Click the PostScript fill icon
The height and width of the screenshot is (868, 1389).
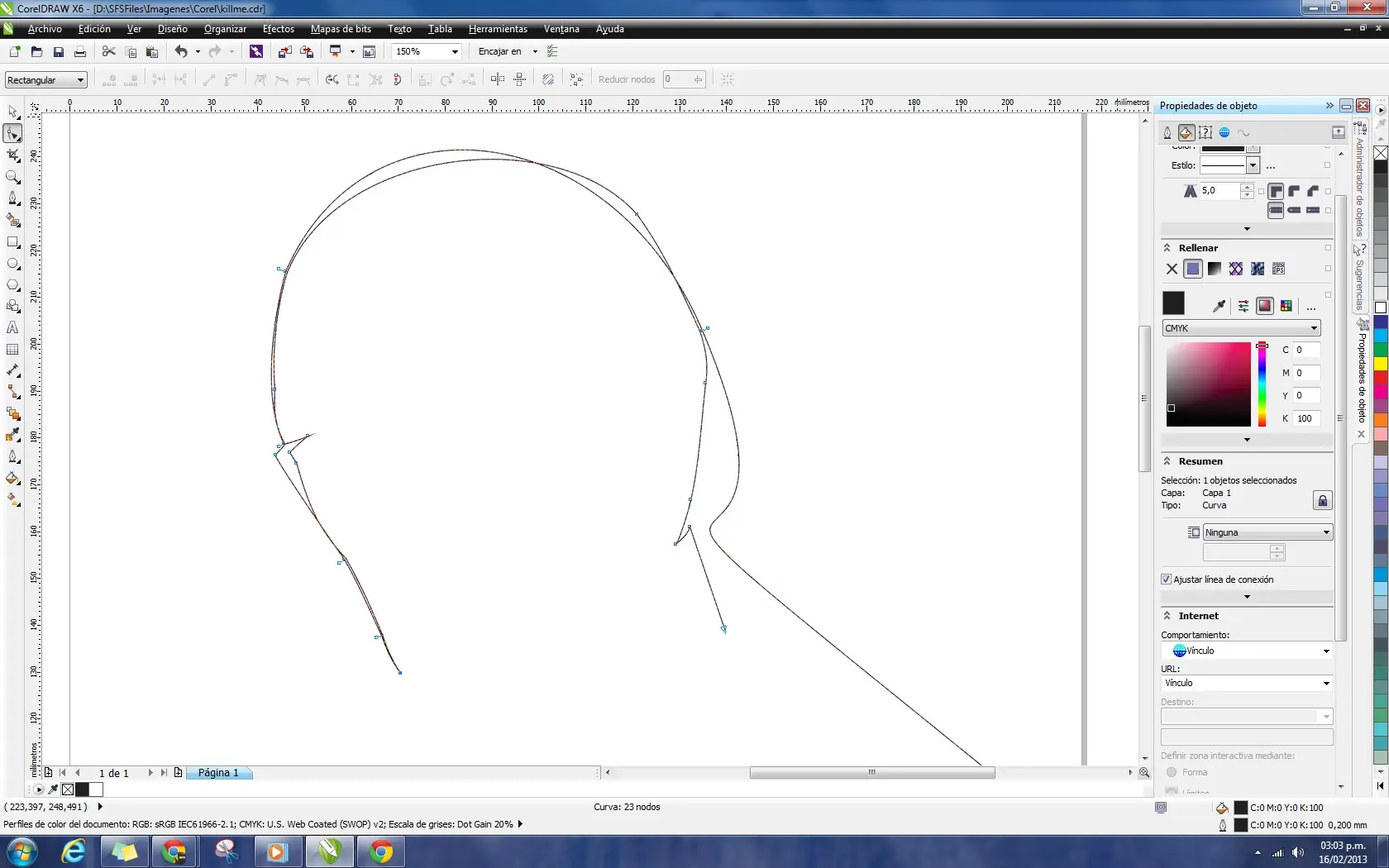click(1279, 269)
